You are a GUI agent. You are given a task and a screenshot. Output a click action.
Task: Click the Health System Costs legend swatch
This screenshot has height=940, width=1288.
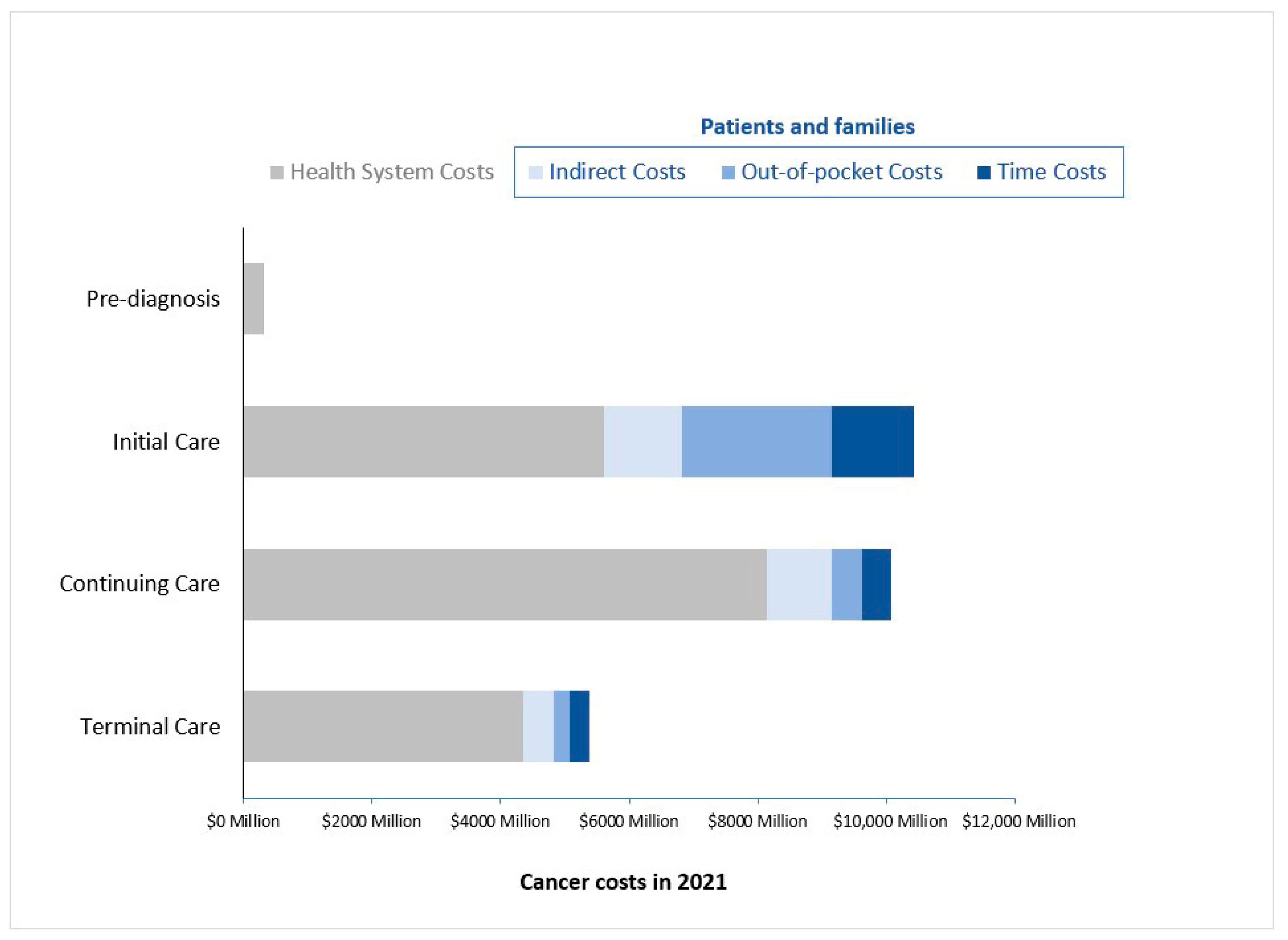(x=277, y=172)
